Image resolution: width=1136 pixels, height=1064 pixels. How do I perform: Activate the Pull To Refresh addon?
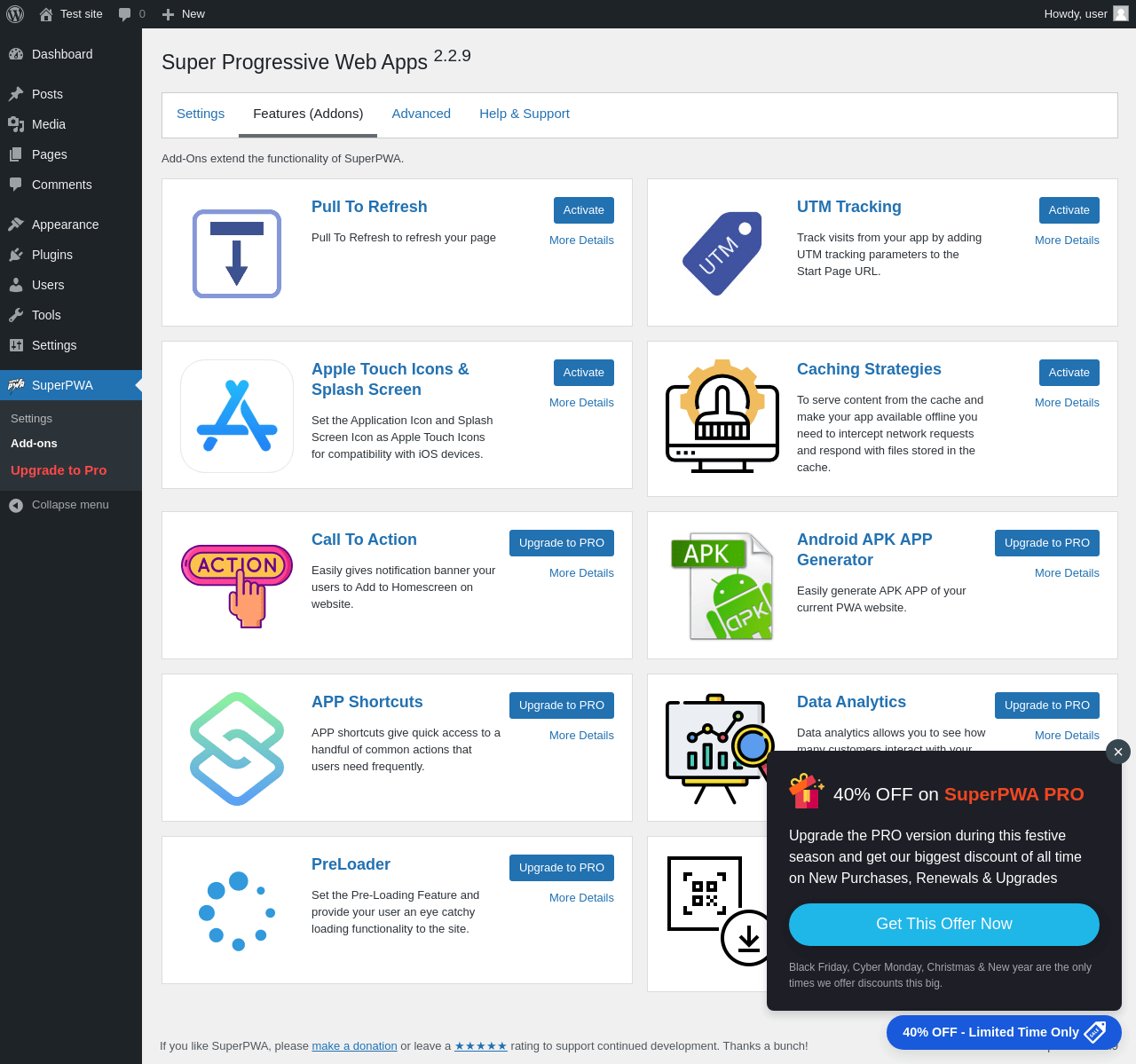tap(584, 210)
